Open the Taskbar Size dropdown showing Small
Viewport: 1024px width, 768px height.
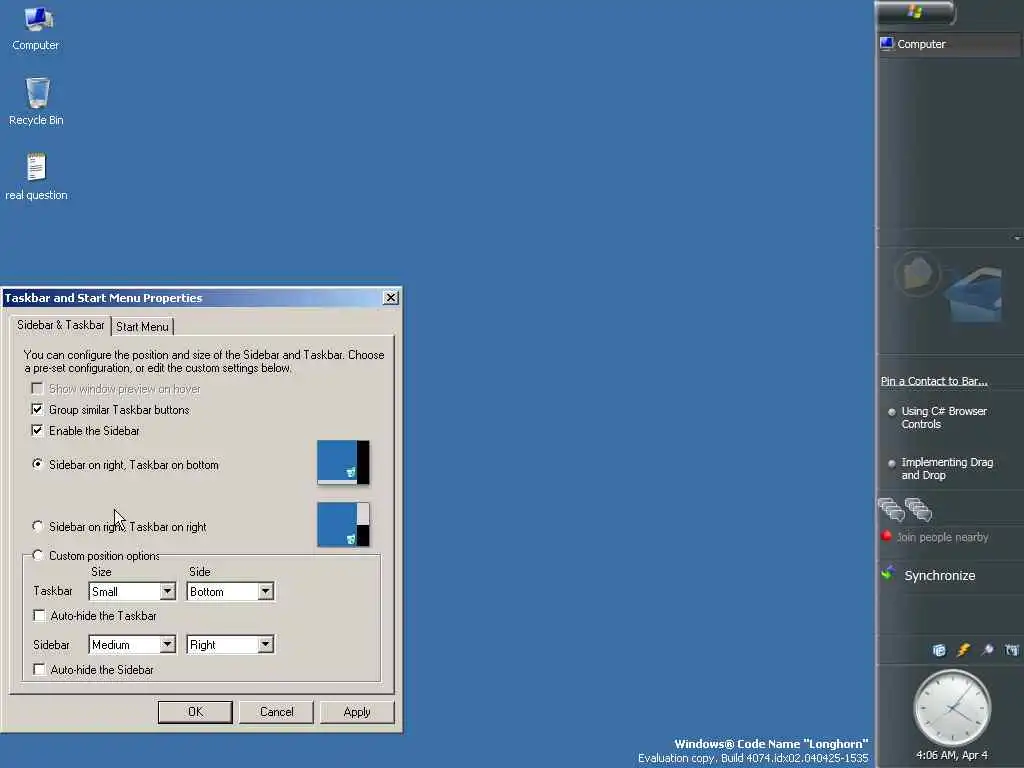point(132,591)
